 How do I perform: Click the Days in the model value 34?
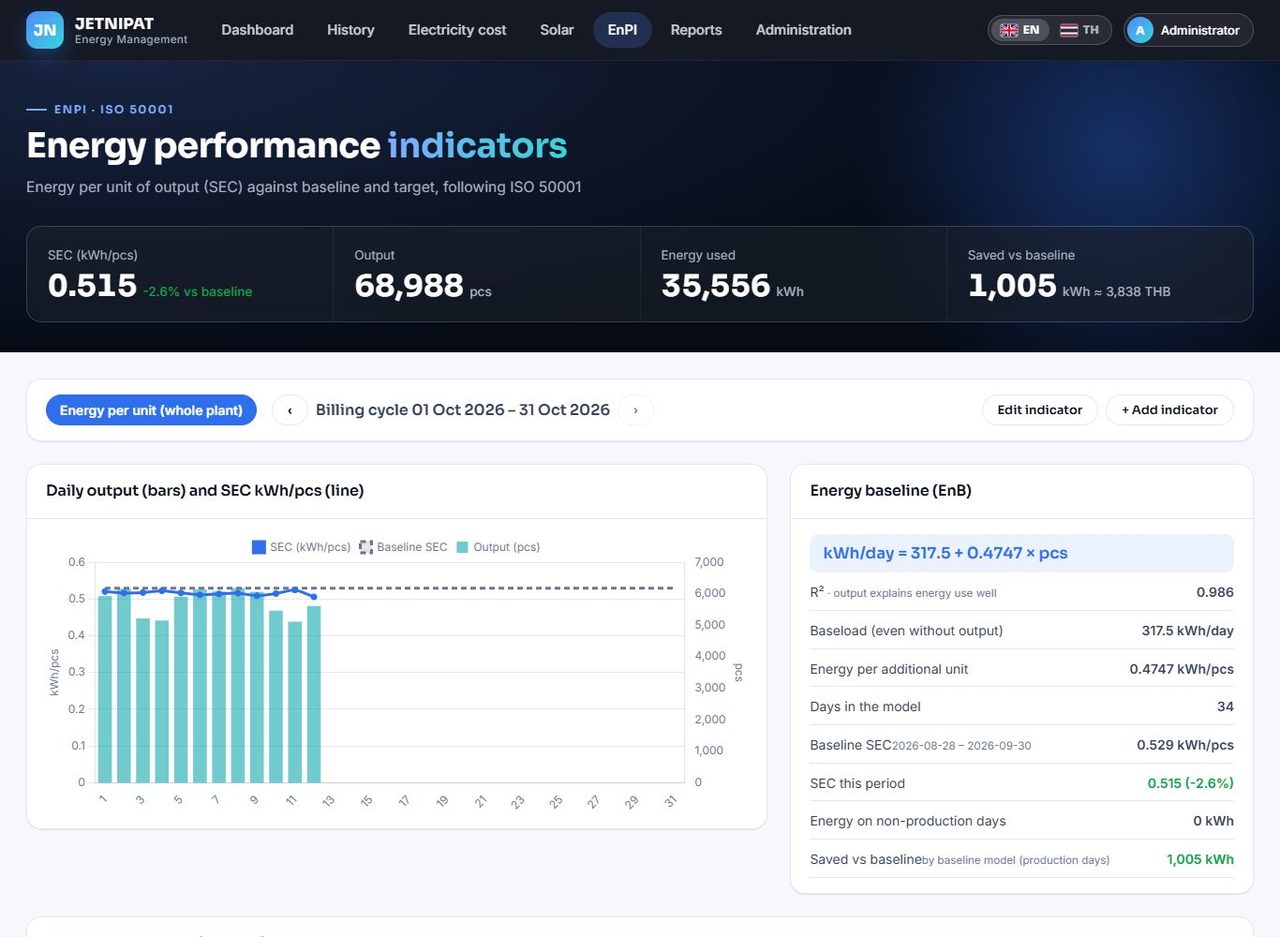coord(1225,707)
